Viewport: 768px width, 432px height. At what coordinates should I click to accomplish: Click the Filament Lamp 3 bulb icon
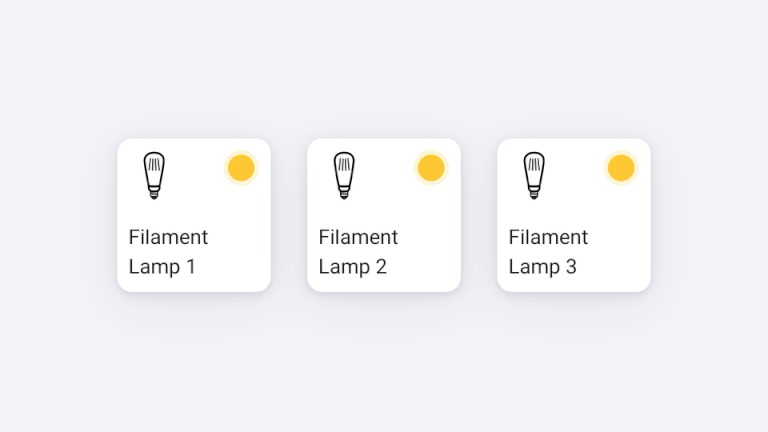coord(533,175)
